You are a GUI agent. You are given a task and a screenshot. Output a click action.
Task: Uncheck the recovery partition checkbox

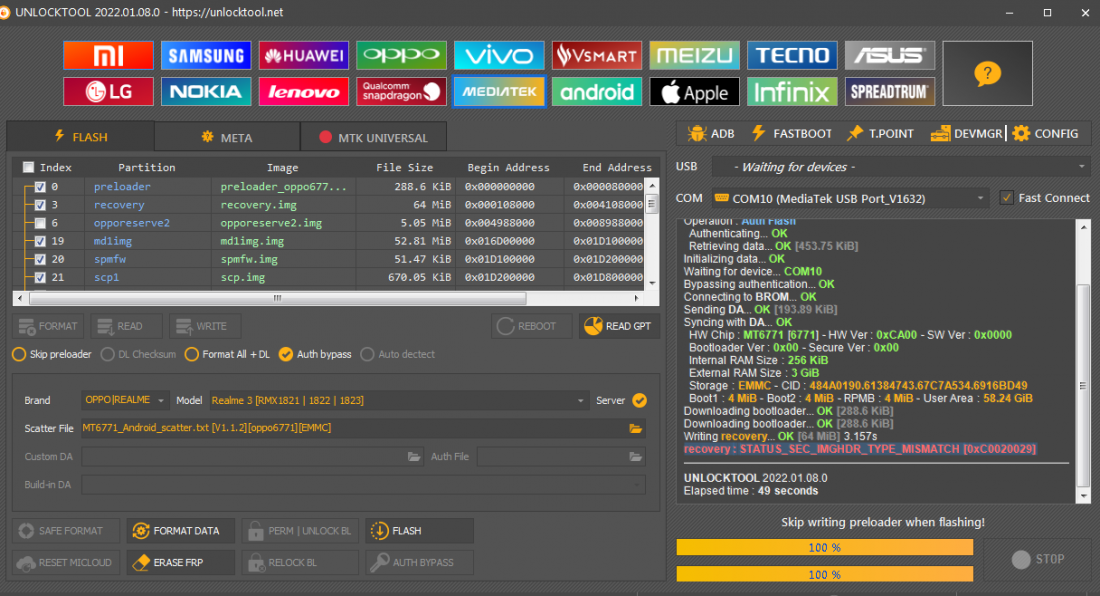tap(40, 205)
